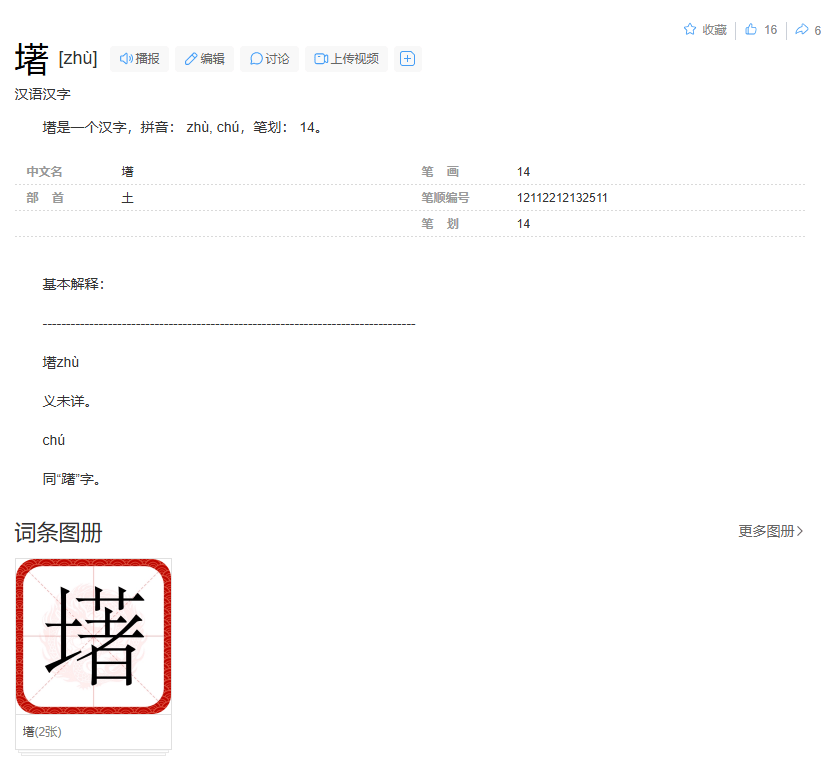Expand 更多图册 to view more albums
The height and width of the screenshot is (770, 821).
[770, 531]
